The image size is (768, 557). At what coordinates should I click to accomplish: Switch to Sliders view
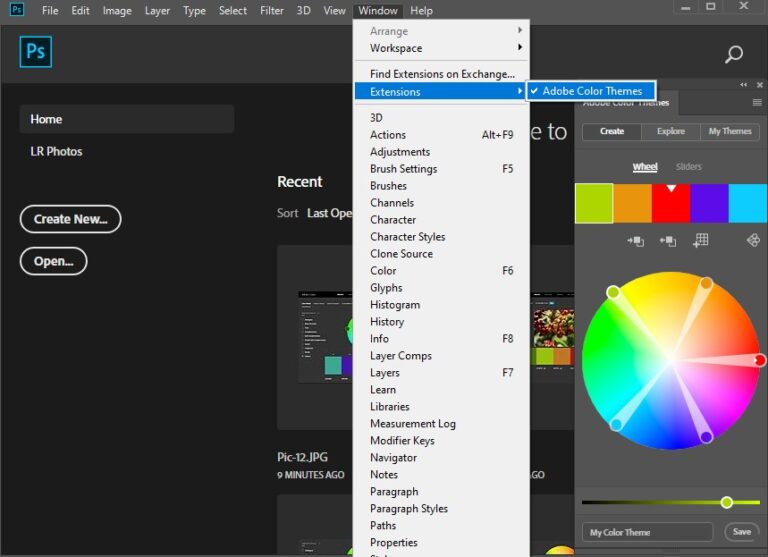pos(688,167)
